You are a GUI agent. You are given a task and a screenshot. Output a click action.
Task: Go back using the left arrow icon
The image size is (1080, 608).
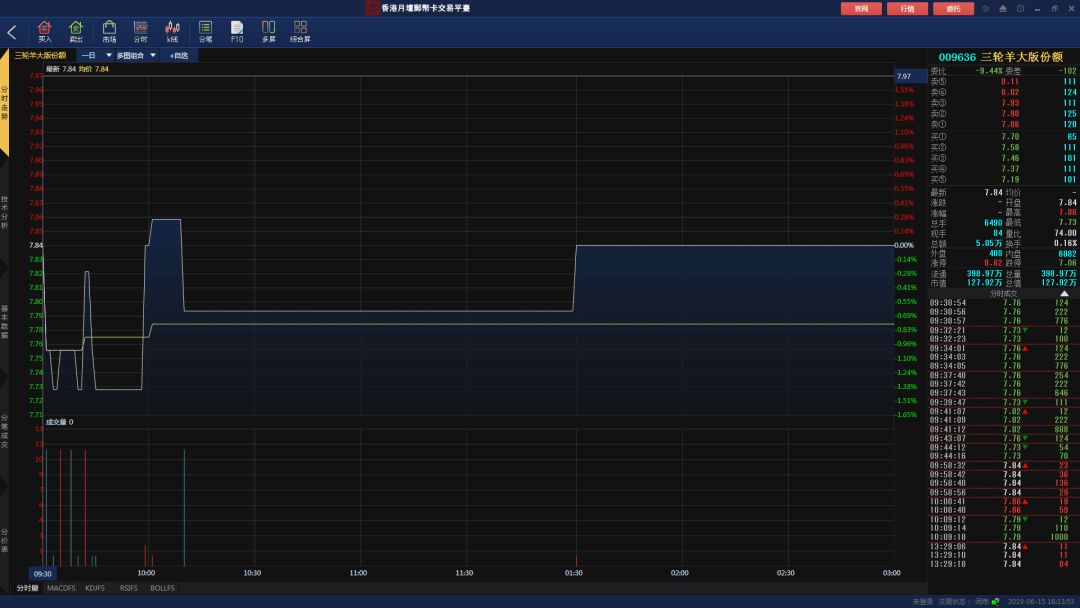(12, 32)
